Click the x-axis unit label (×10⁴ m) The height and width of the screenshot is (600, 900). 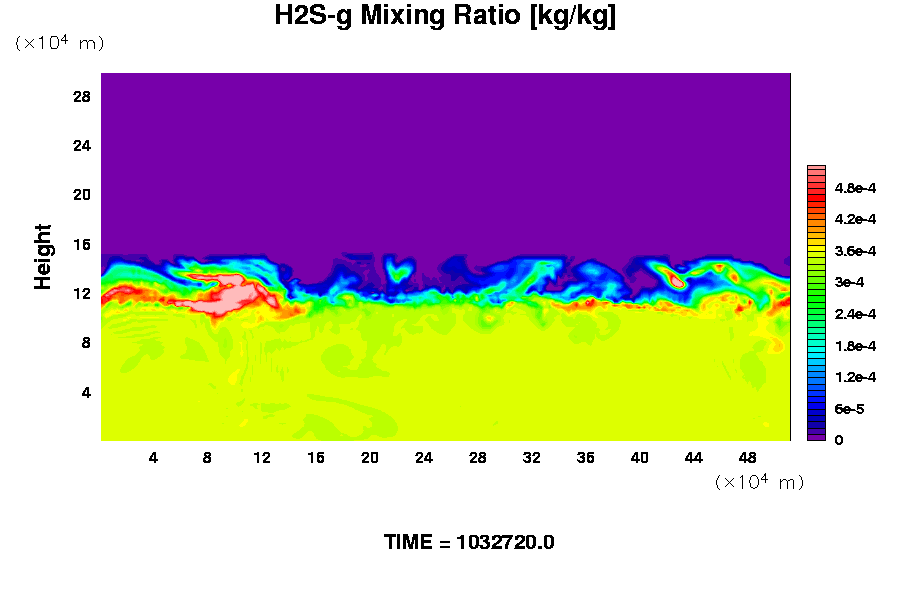(759, 482)
